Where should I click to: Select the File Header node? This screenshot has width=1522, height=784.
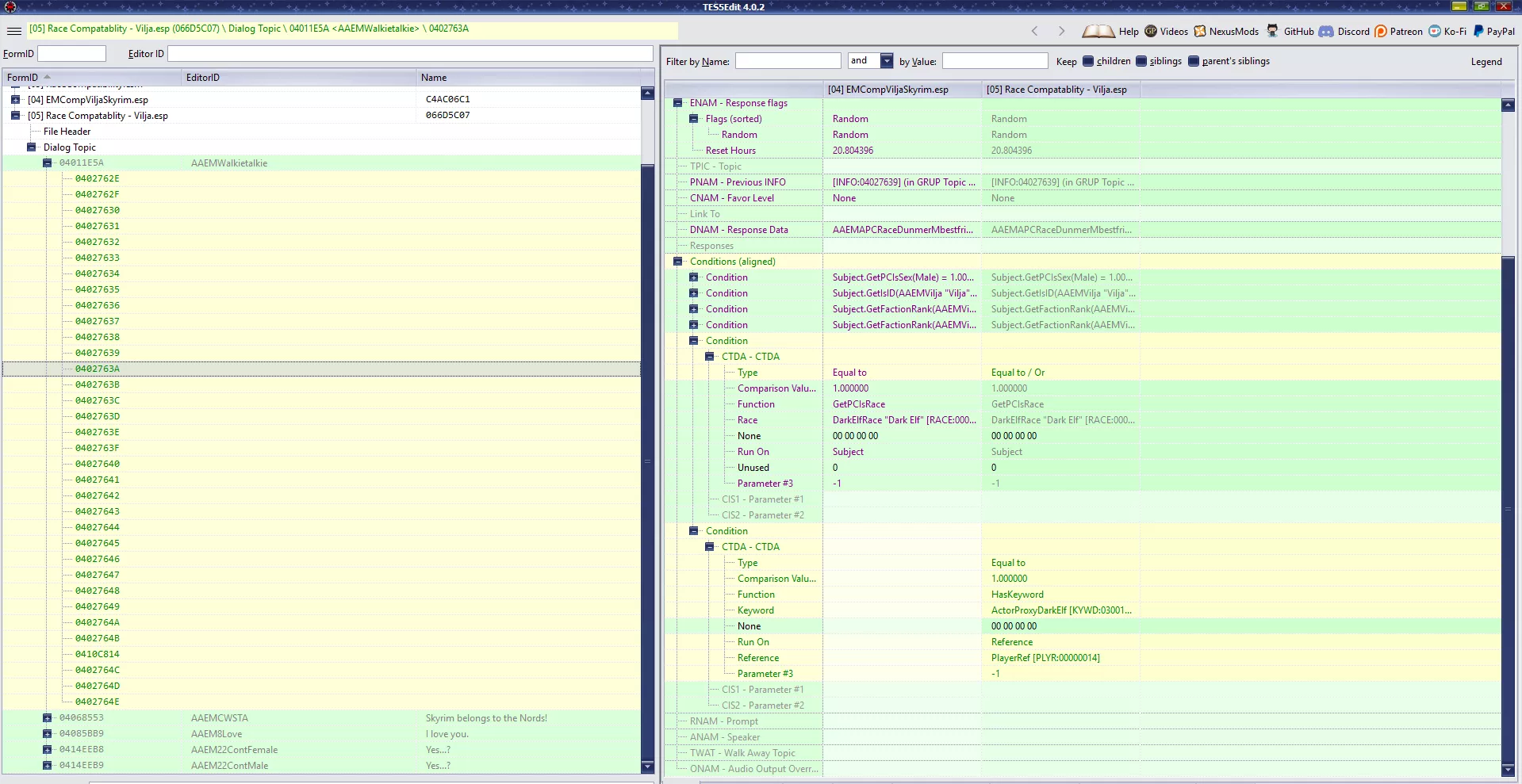(x=67, y=132)
